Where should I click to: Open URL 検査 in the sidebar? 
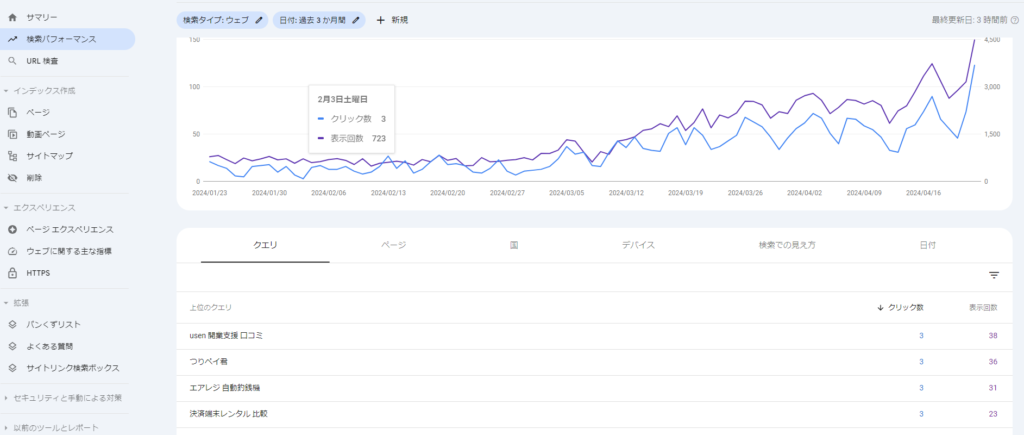coord(42,61)
